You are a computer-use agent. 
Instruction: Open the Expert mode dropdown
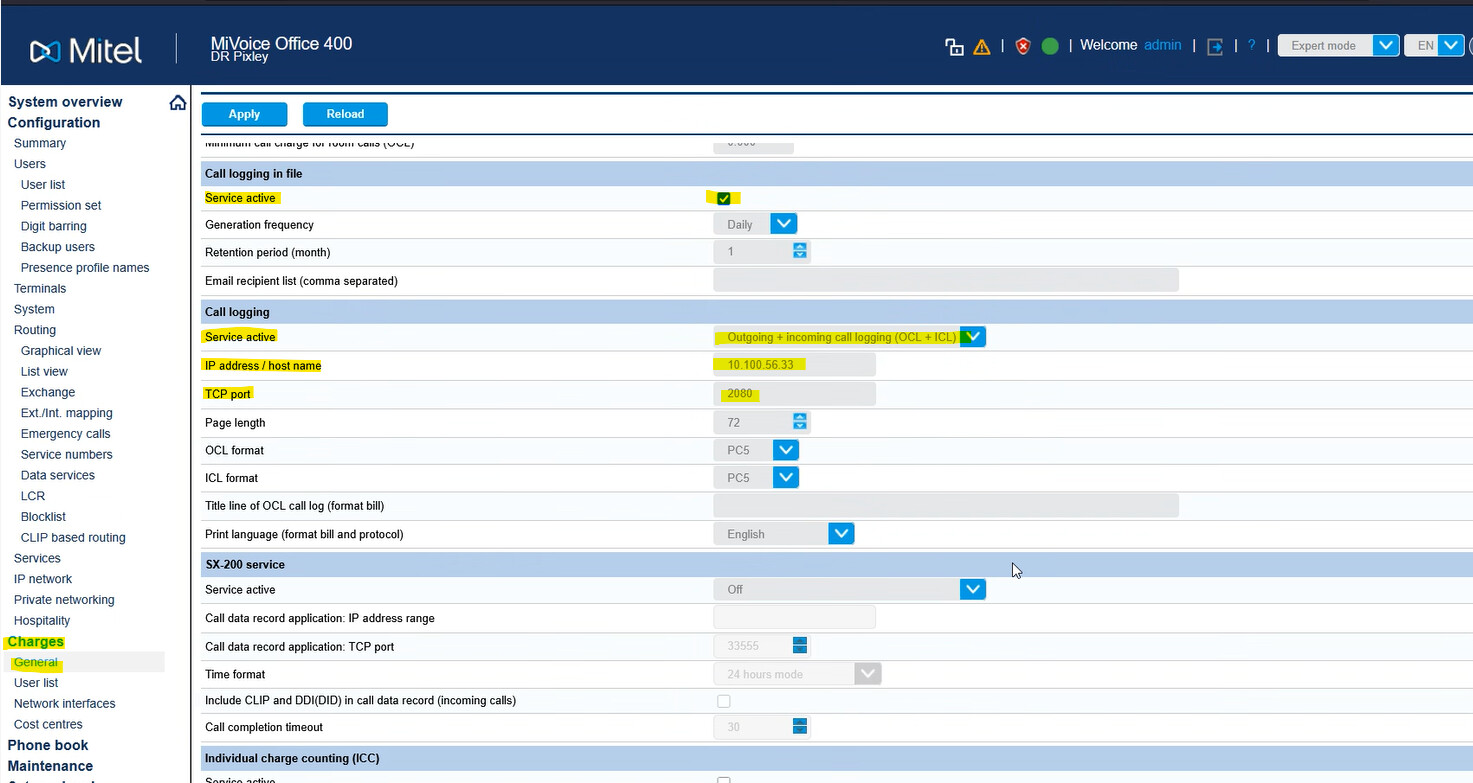coord(1338,45)
